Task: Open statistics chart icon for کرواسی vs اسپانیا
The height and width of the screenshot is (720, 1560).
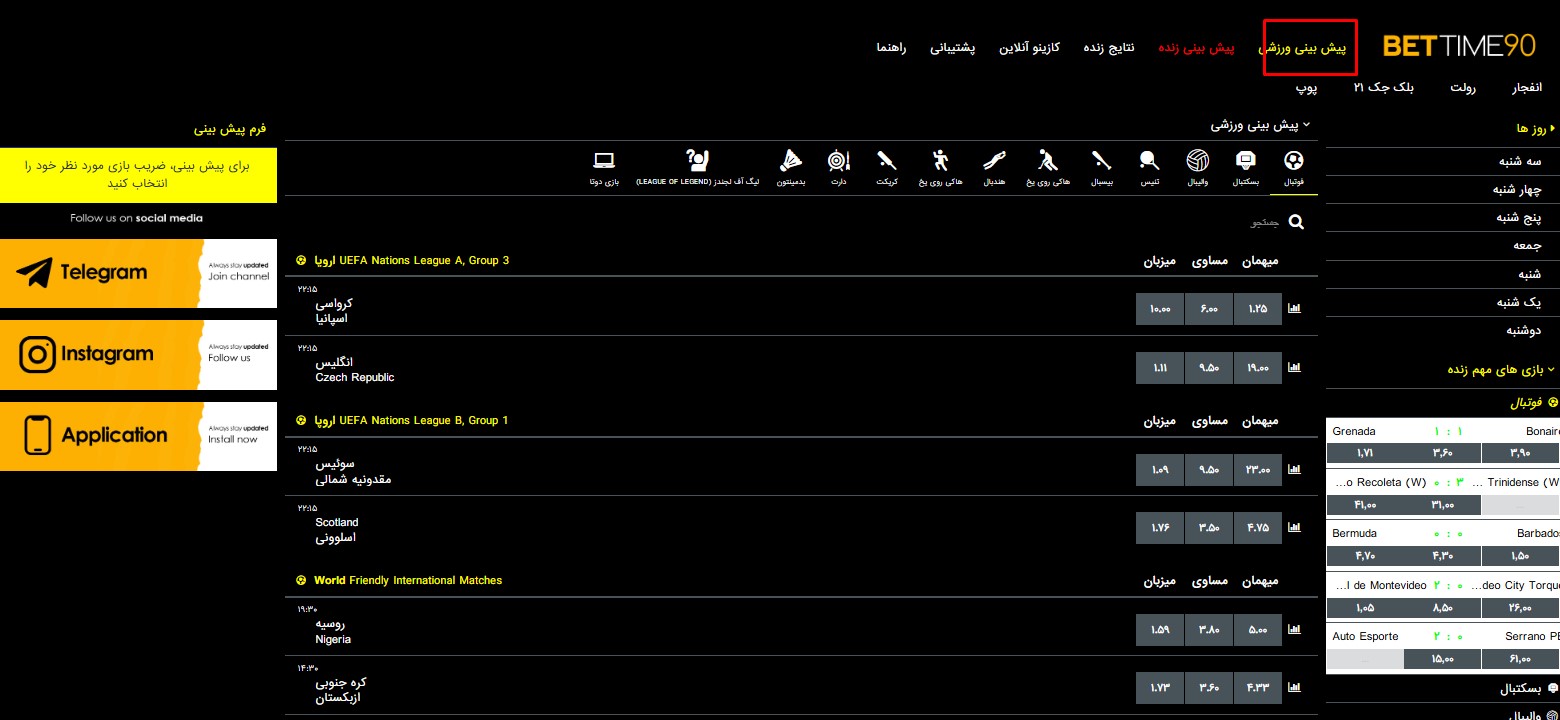Action: tap(1295, 309)
